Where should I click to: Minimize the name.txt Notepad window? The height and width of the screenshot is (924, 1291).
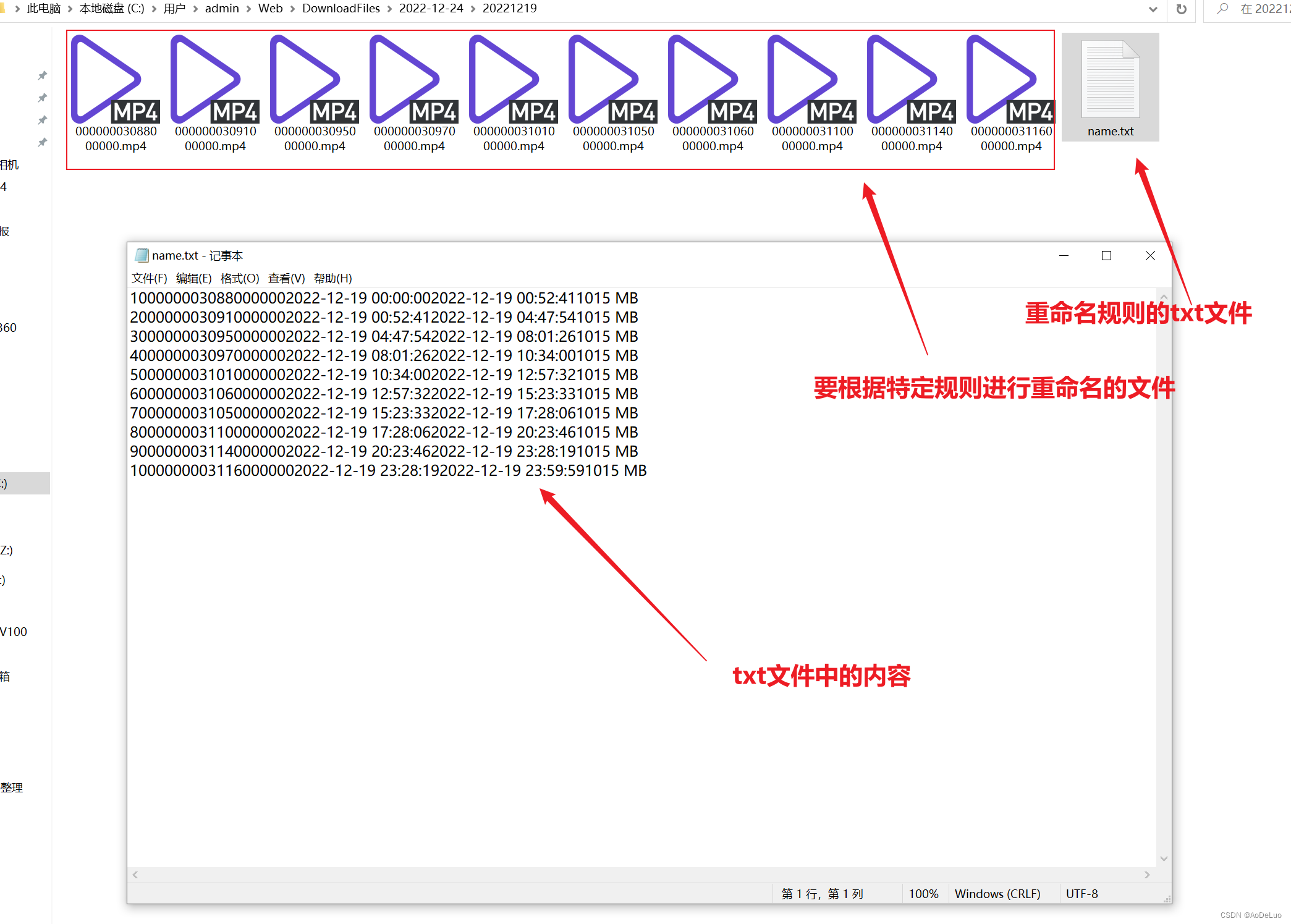pos(1064,255)
